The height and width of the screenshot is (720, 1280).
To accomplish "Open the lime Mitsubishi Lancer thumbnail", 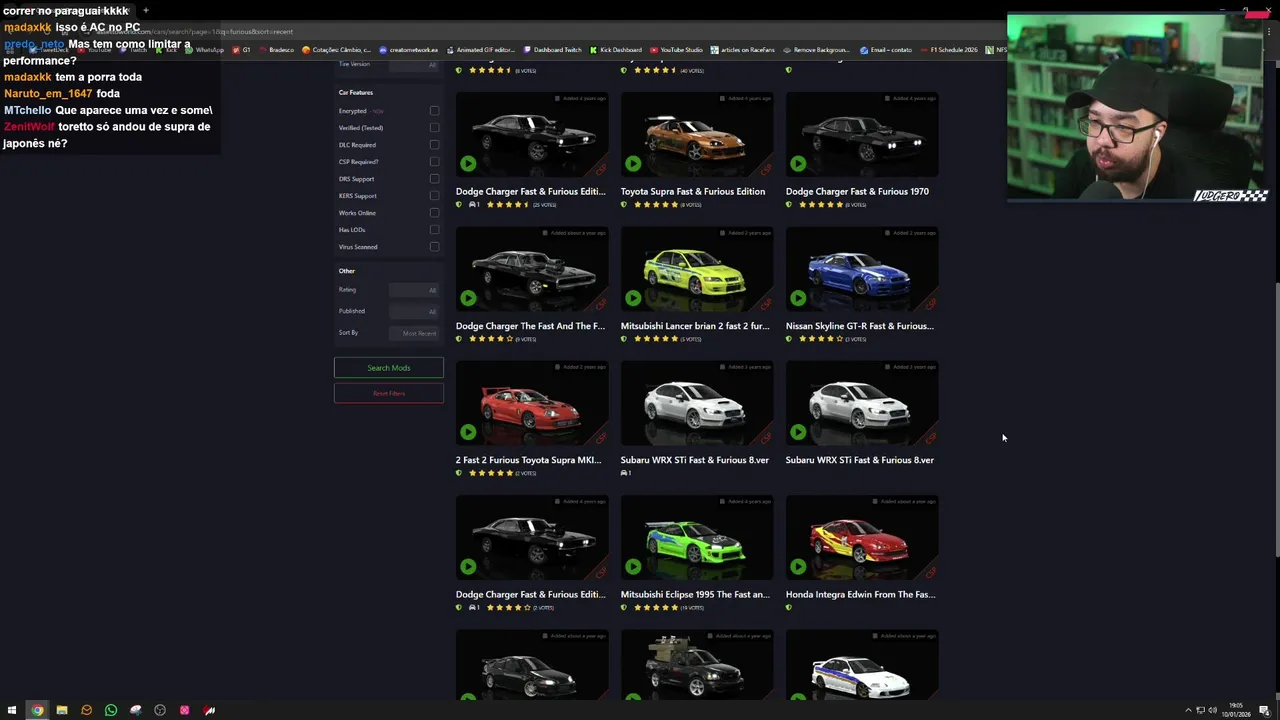I will tap(697, 269).
